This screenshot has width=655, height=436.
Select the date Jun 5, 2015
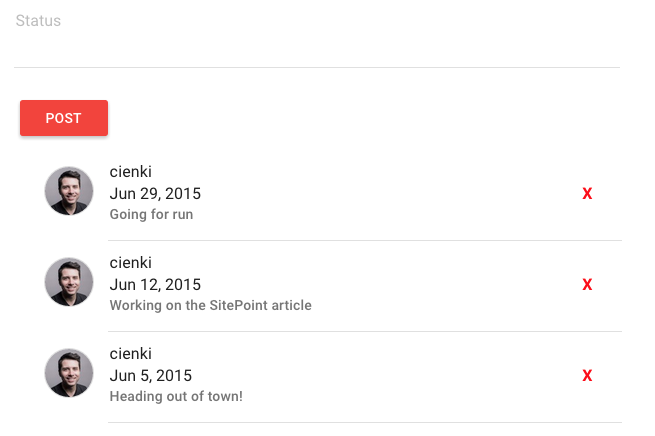tap(150, 376)
